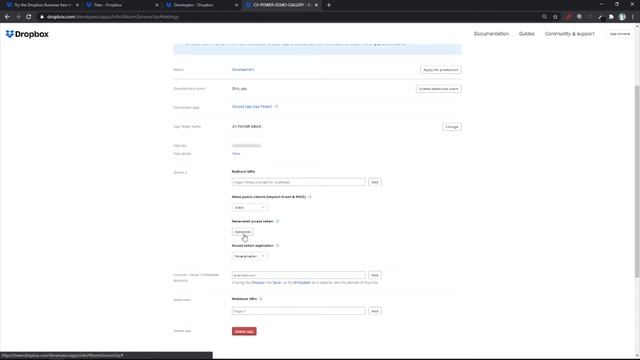
Task: Click Add button next to Webhook URIs
Action: (x=375, y=311)
